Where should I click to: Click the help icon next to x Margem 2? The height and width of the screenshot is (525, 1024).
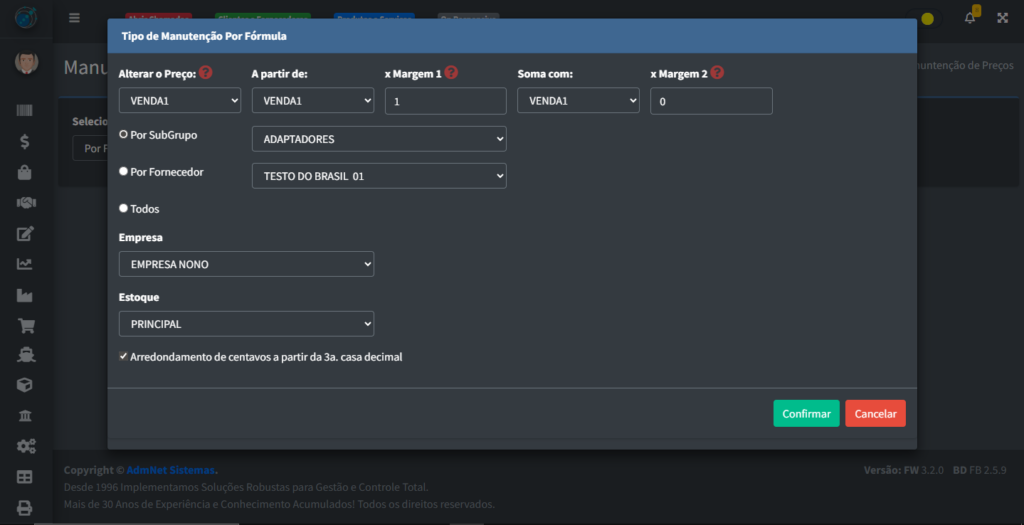pyautogui.click(x=717, y=73)
